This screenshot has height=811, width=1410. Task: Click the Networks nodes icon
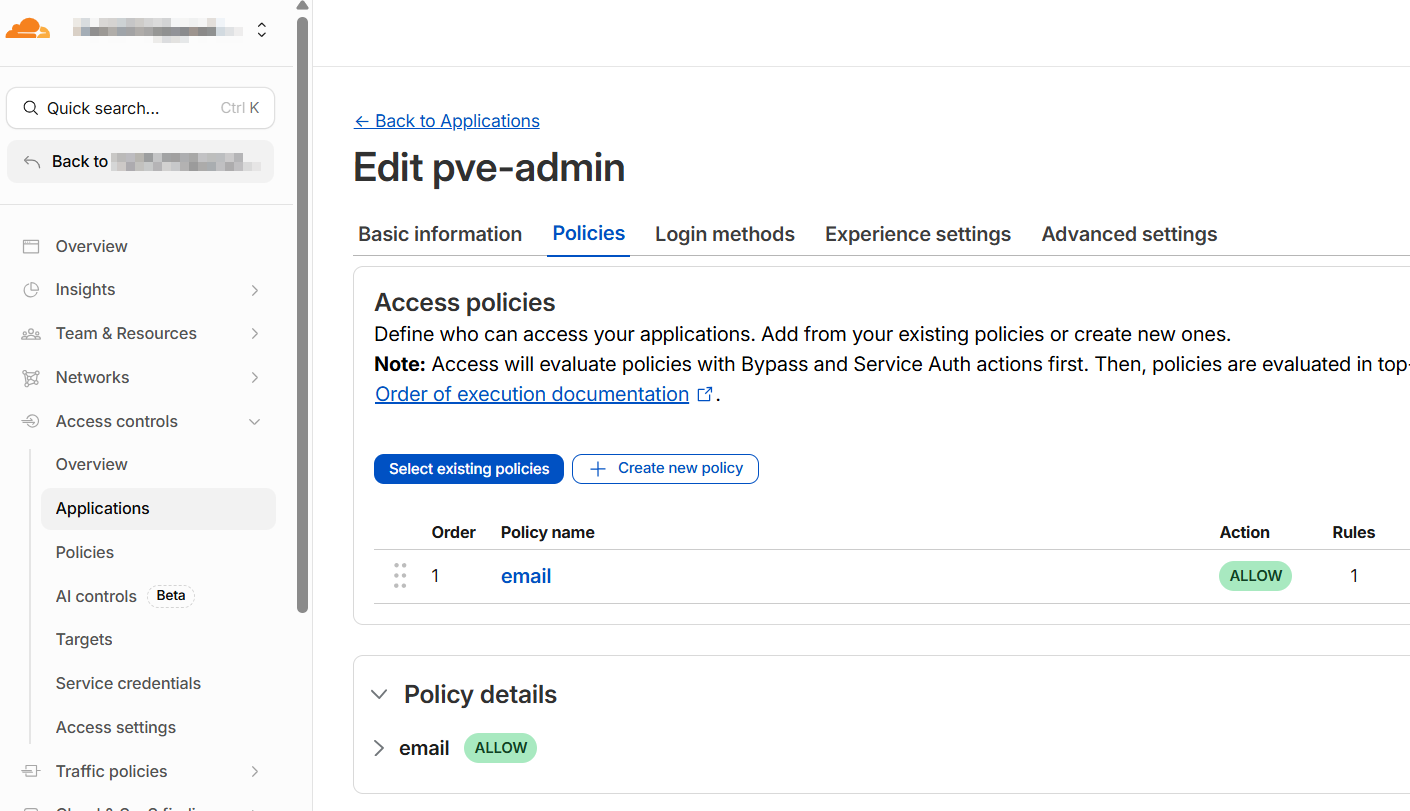point(31,378)
